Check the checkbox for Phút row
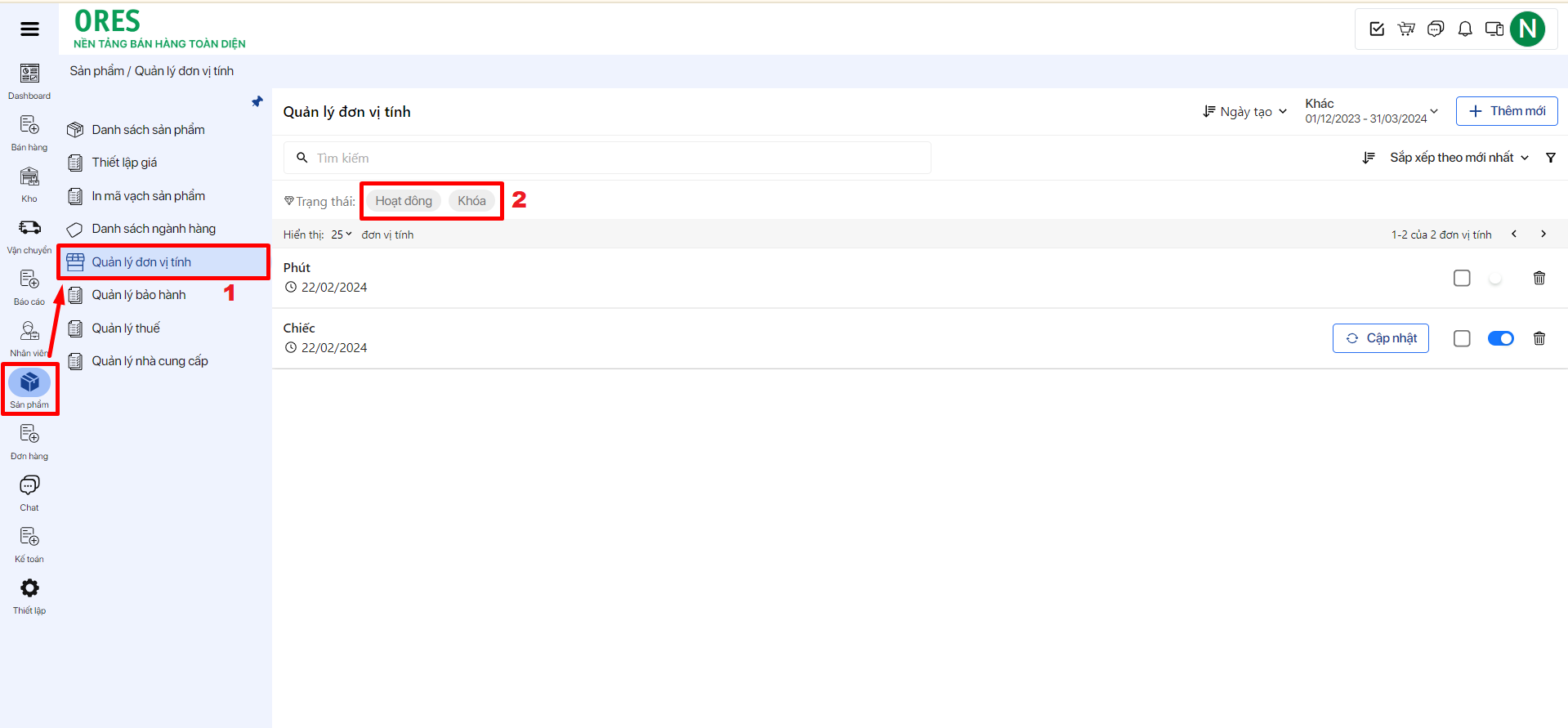 click(1462, 278)
